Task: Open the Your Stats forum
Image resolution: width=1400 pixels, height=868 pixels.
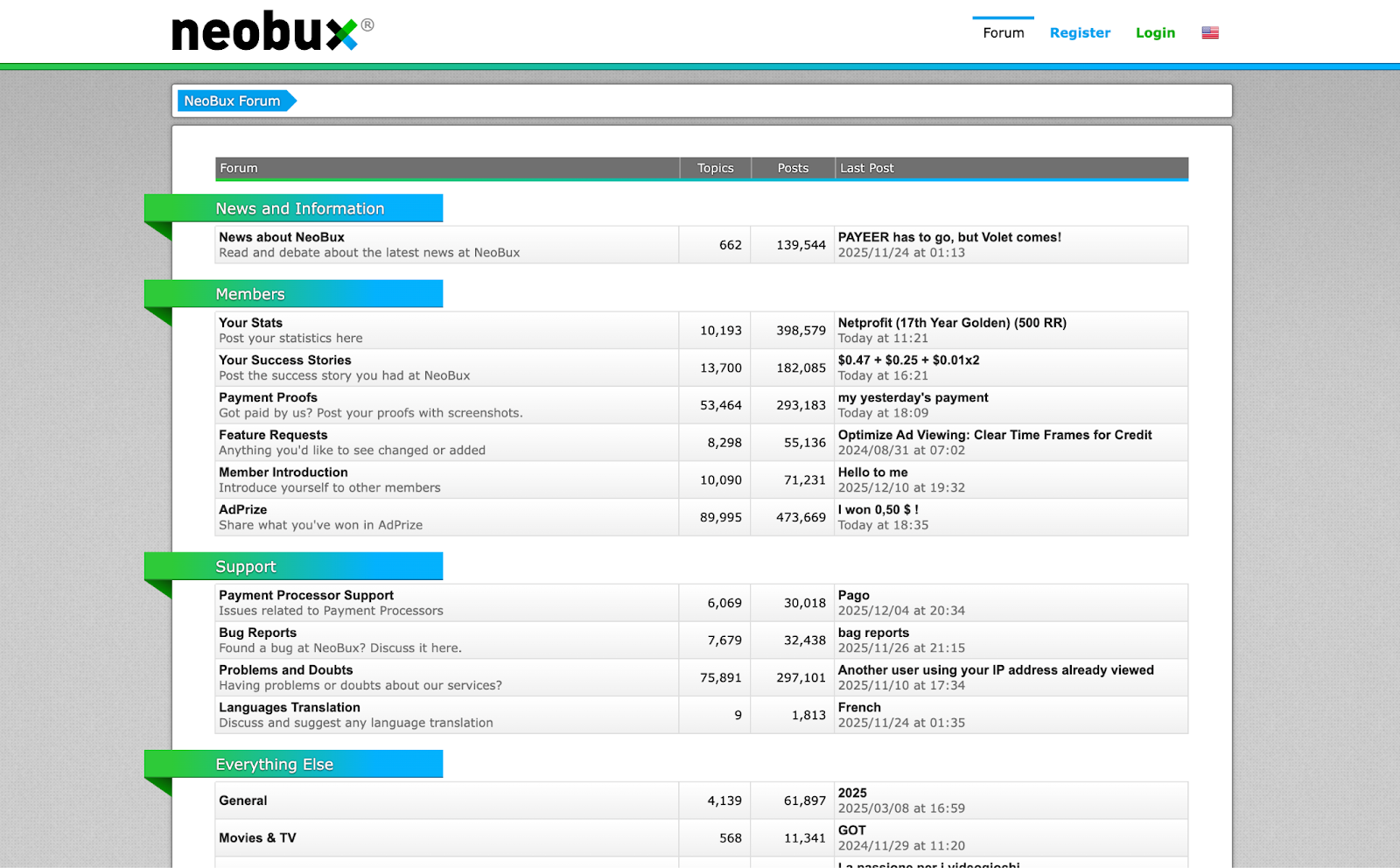Action: tap(250, 323)
